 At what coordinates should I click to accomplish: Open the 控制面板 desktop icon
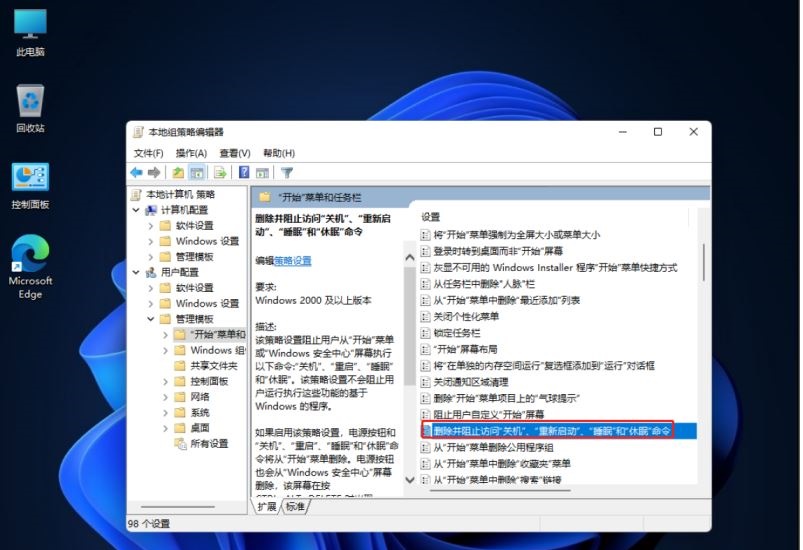click(30, 186)
